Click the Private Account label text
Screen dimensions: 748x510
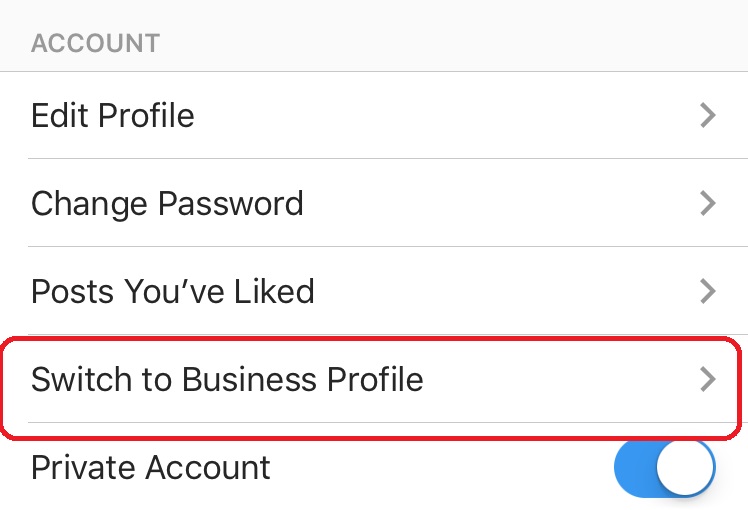[151, 468]
